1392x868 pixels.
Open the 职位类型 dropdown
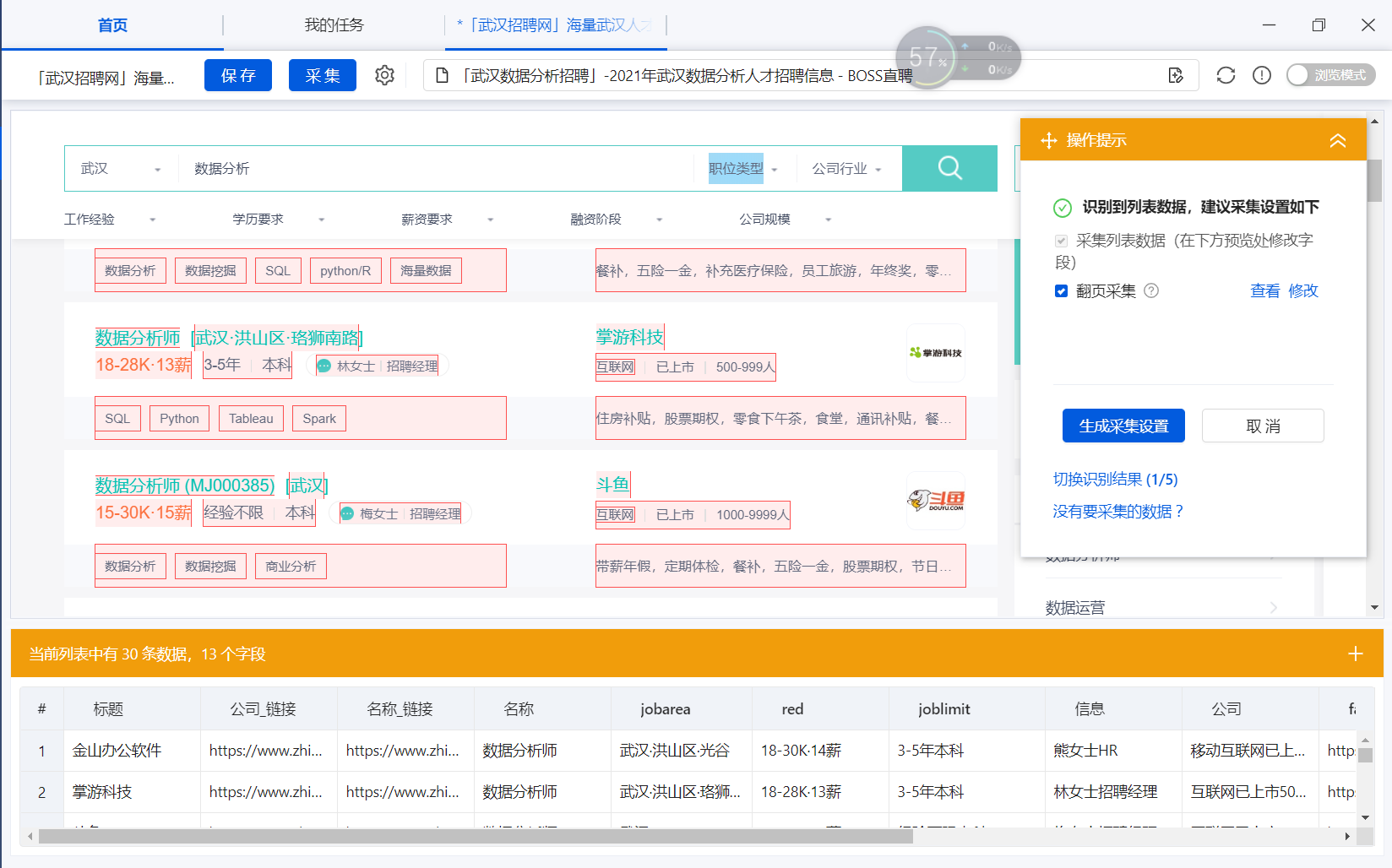[x=743, y=169]
